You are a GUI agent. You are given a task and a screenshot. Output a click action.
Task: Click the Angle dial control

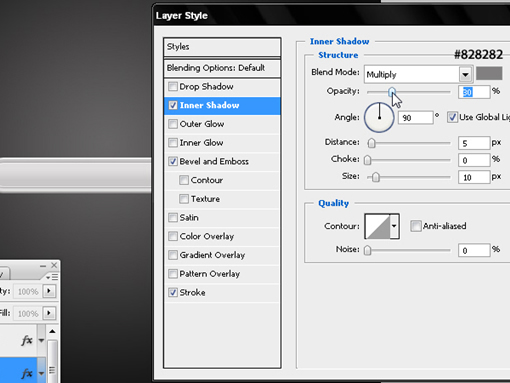pyautogui.click(x=379, y=117)
